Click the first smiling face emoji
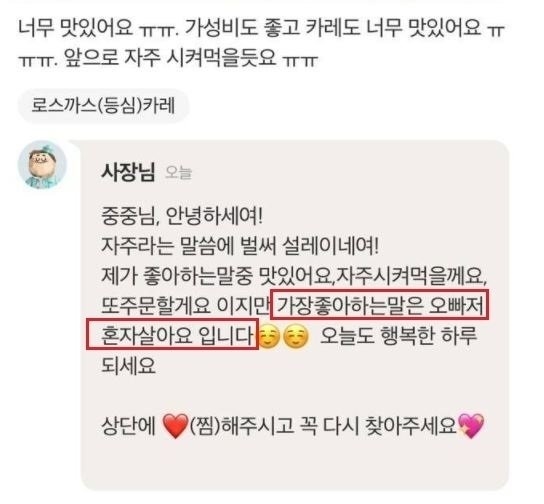The height and width of the screenshot is (504, 544). click(x=270, y=336)
